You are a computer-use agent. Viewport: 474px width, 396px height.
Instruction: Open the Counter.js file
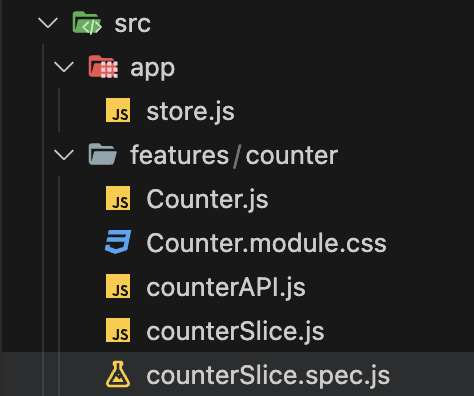(x=207, y=199)
